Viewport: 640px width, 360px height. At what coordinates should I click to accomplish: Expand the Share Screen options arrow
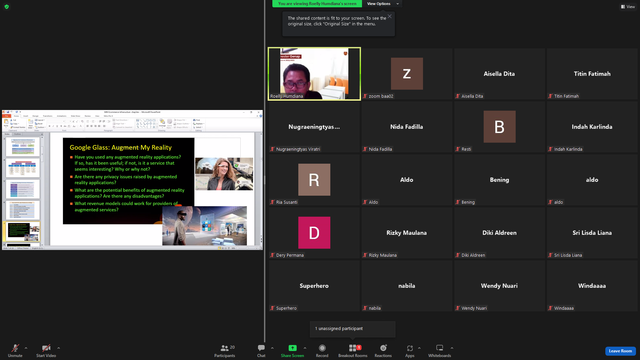pos(304,348)
